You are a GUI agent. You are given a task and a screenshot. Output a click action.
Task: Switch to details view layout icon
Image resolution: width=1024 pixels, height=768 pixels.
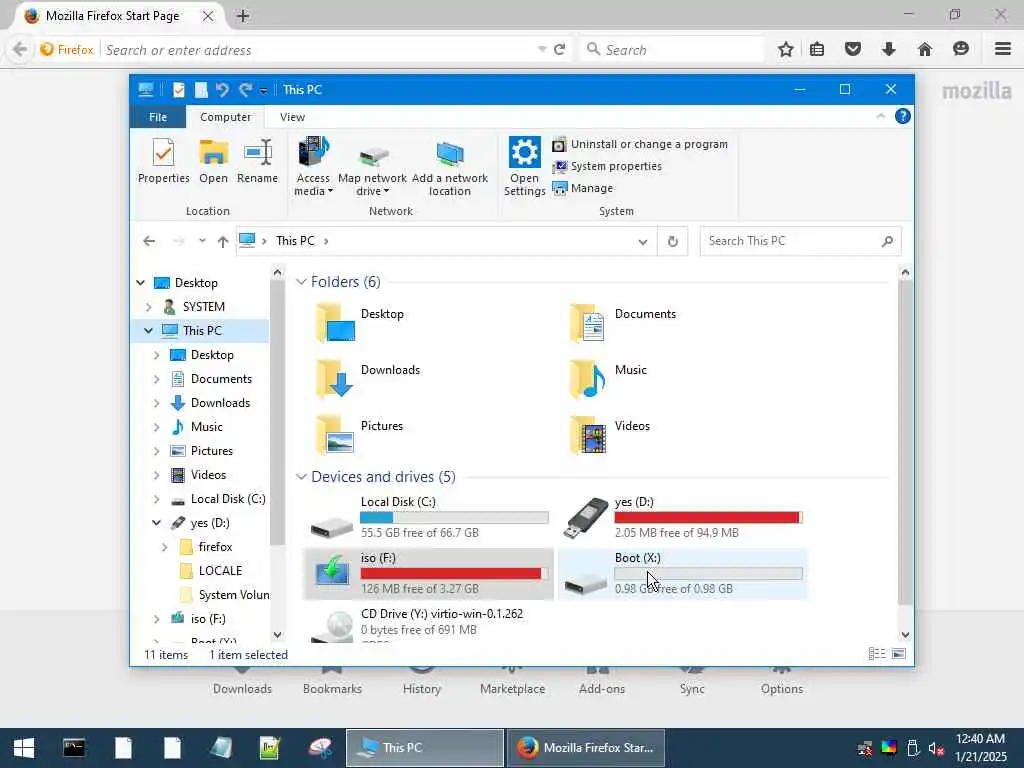pos(876,654)
